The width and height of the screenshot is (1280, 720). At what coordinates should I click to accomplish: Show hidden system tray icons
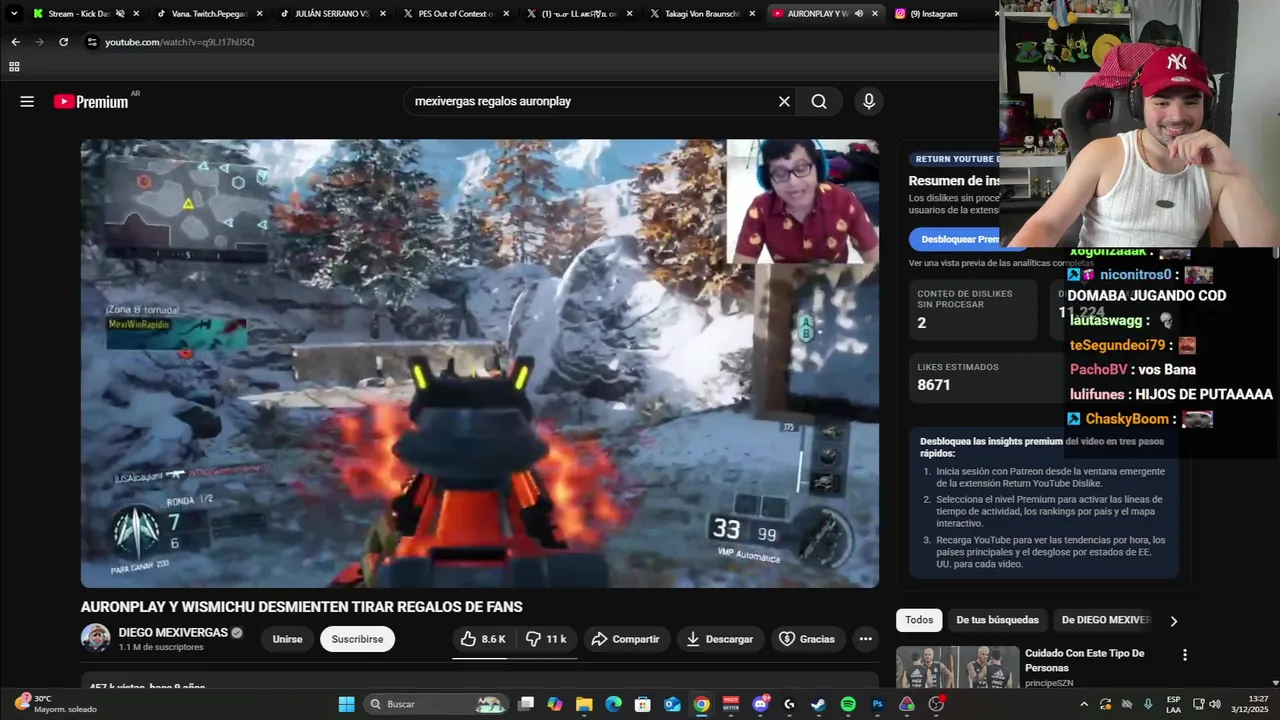coord(1083,704)
